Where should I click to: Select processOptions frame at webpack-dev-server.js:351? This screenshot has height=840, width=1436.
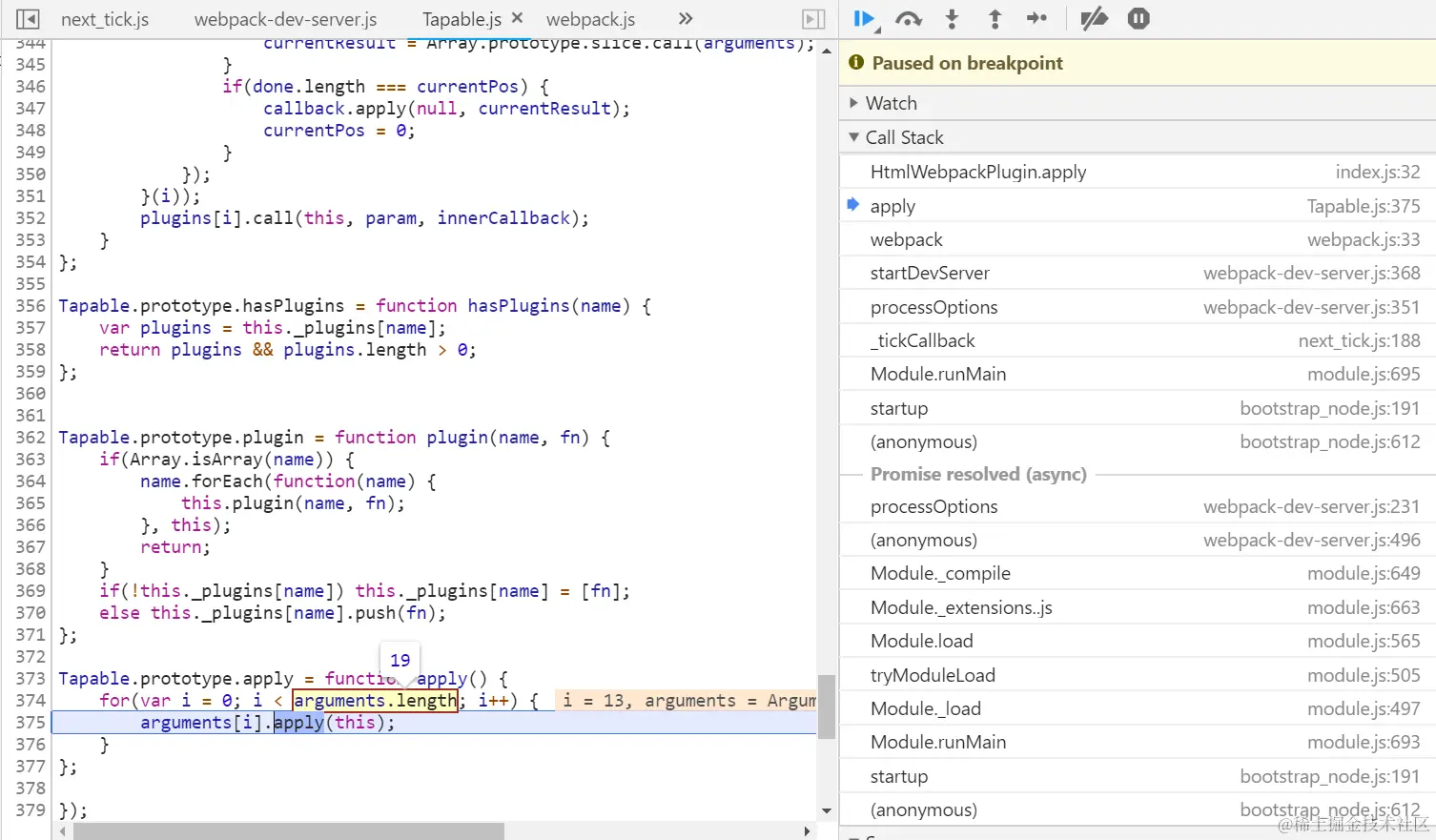coord(1138,307)
